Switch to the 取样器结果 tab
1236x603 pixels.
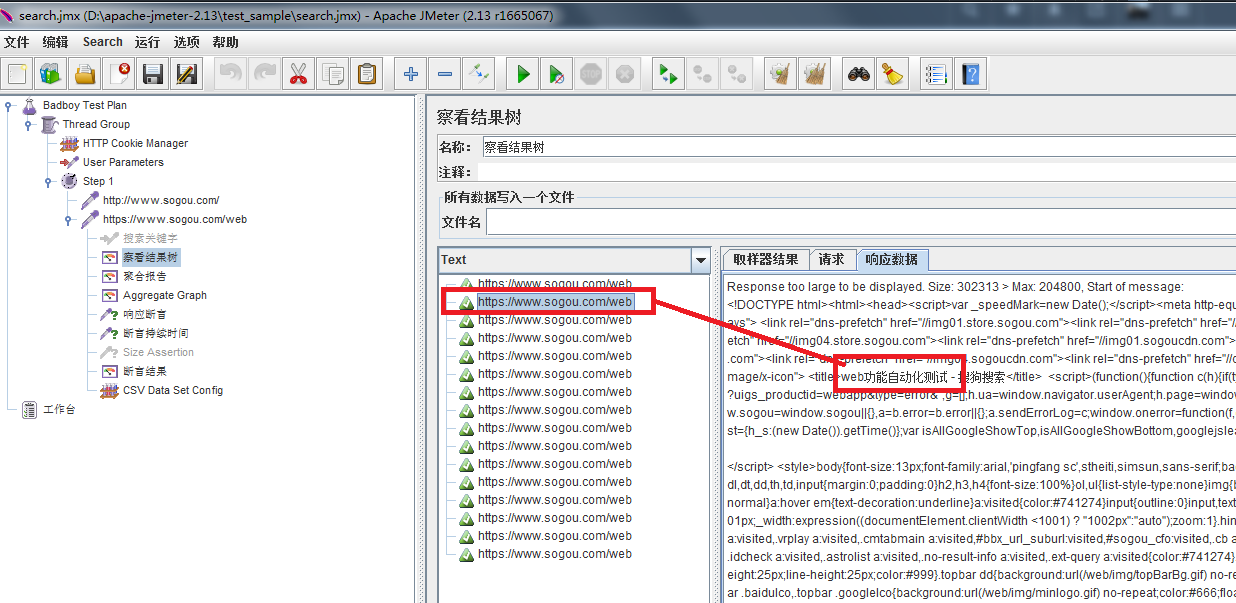[x=765, y=260]
